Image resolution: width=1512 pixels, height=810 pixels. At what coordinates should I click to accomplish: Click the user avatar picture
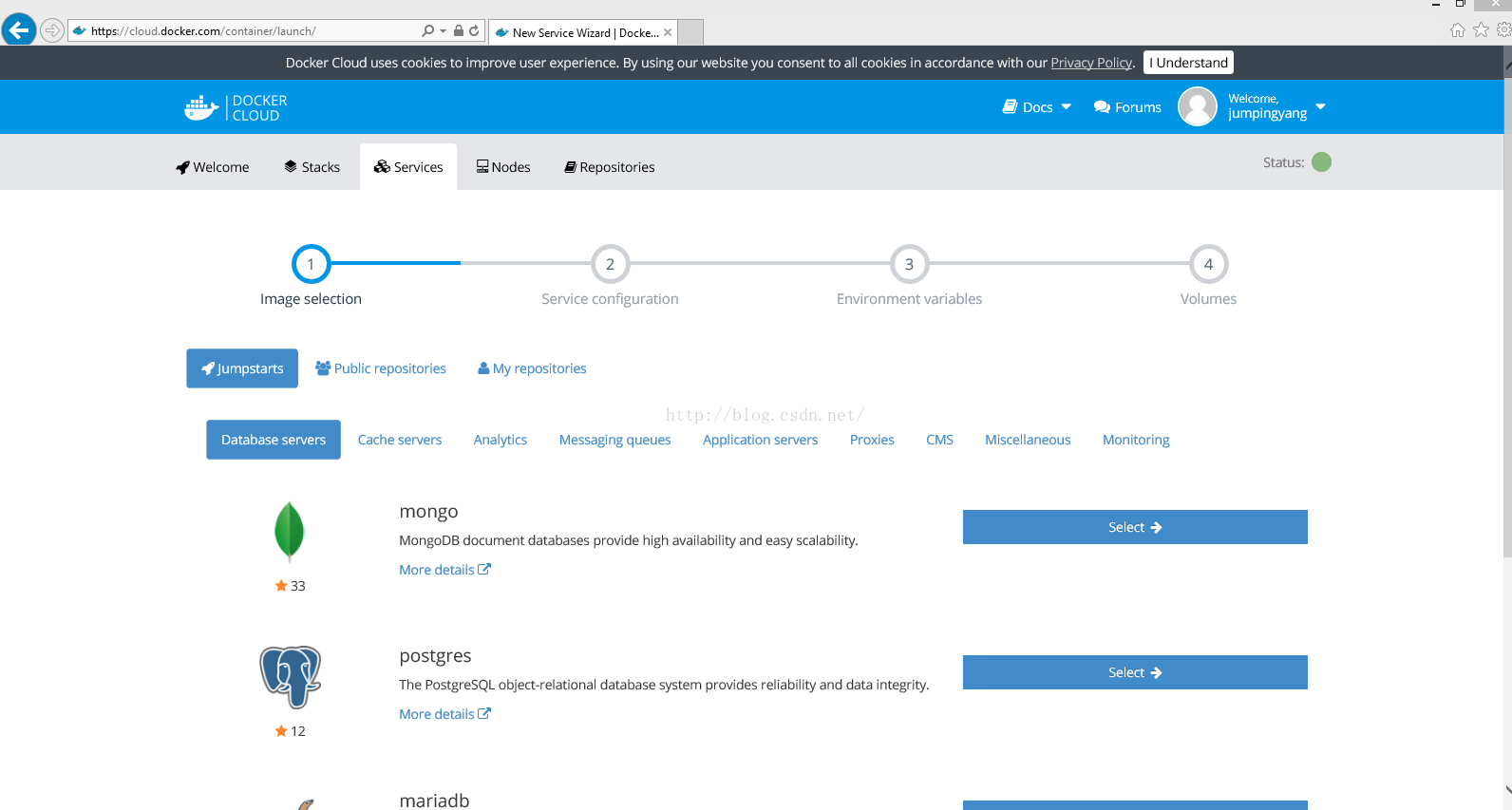tap(1198, 106)
